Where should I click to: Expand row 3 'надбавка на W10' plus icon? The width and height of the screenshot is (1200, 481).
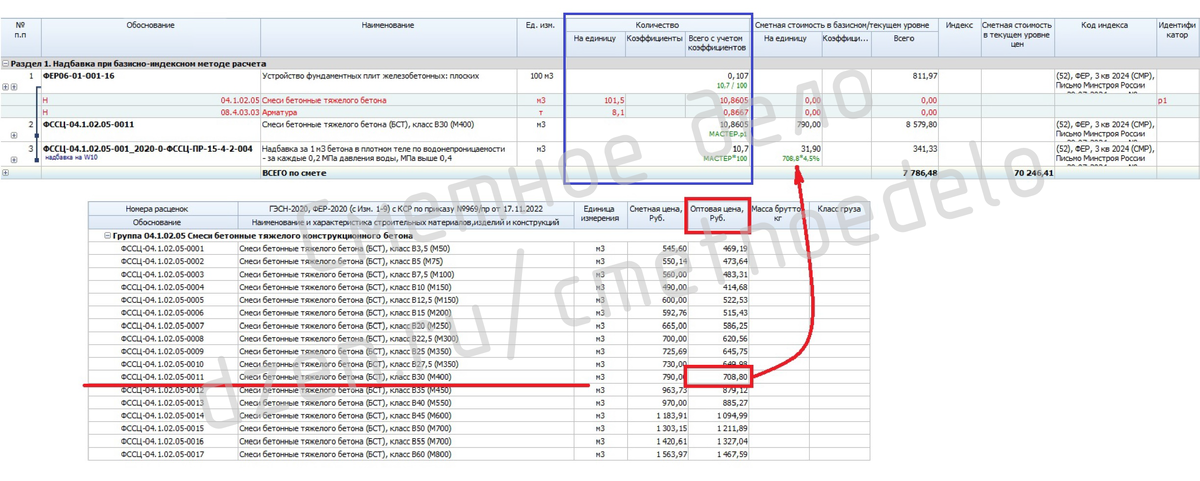point(14,159)
